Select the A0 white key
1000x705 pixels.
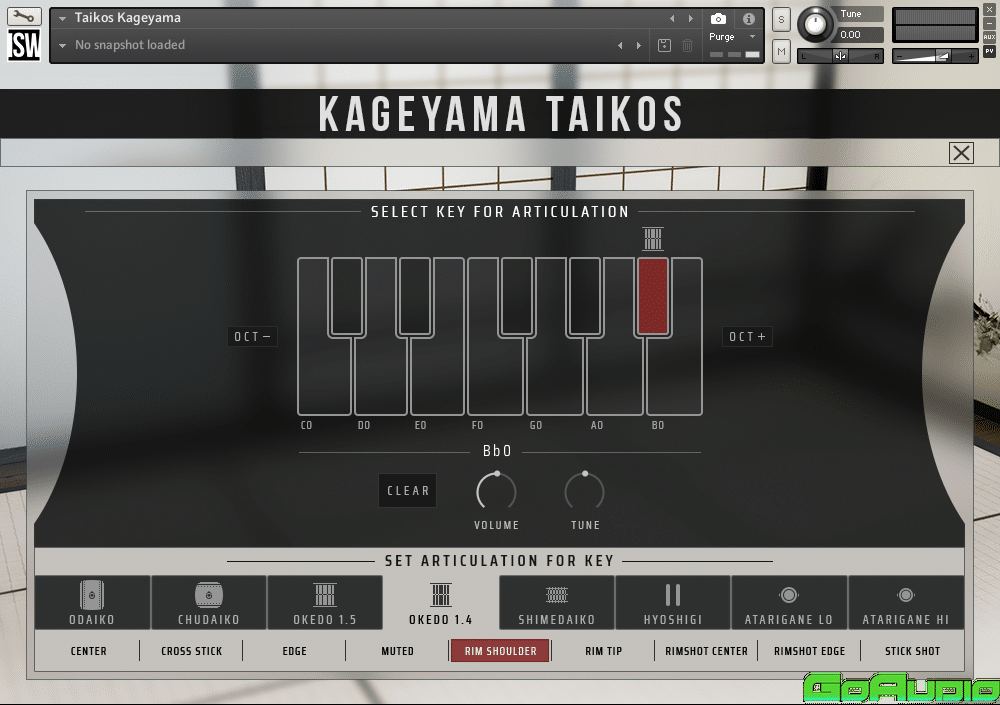click(614, 376)
